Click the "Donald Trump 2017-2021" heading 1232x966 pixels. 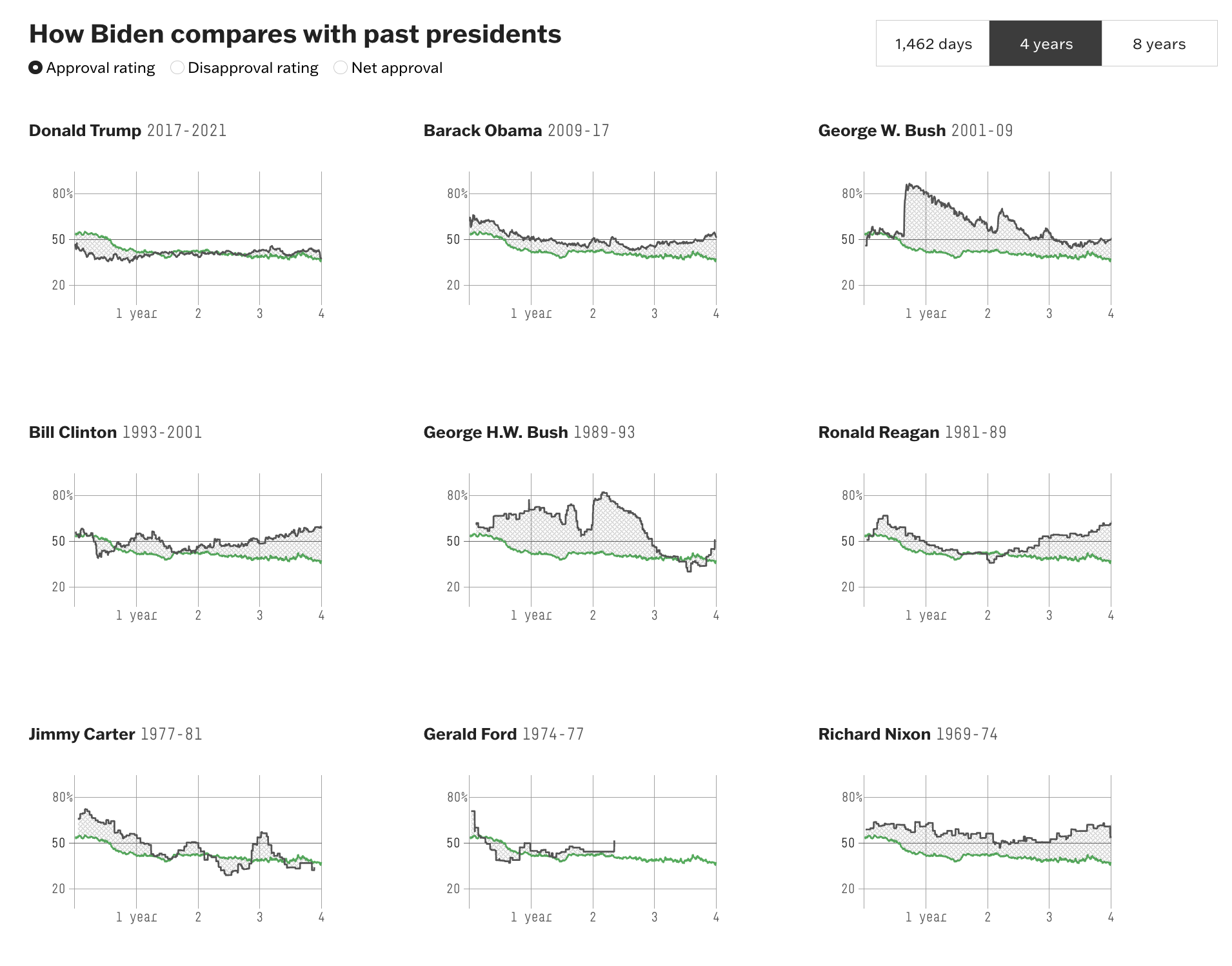[128, 130]
